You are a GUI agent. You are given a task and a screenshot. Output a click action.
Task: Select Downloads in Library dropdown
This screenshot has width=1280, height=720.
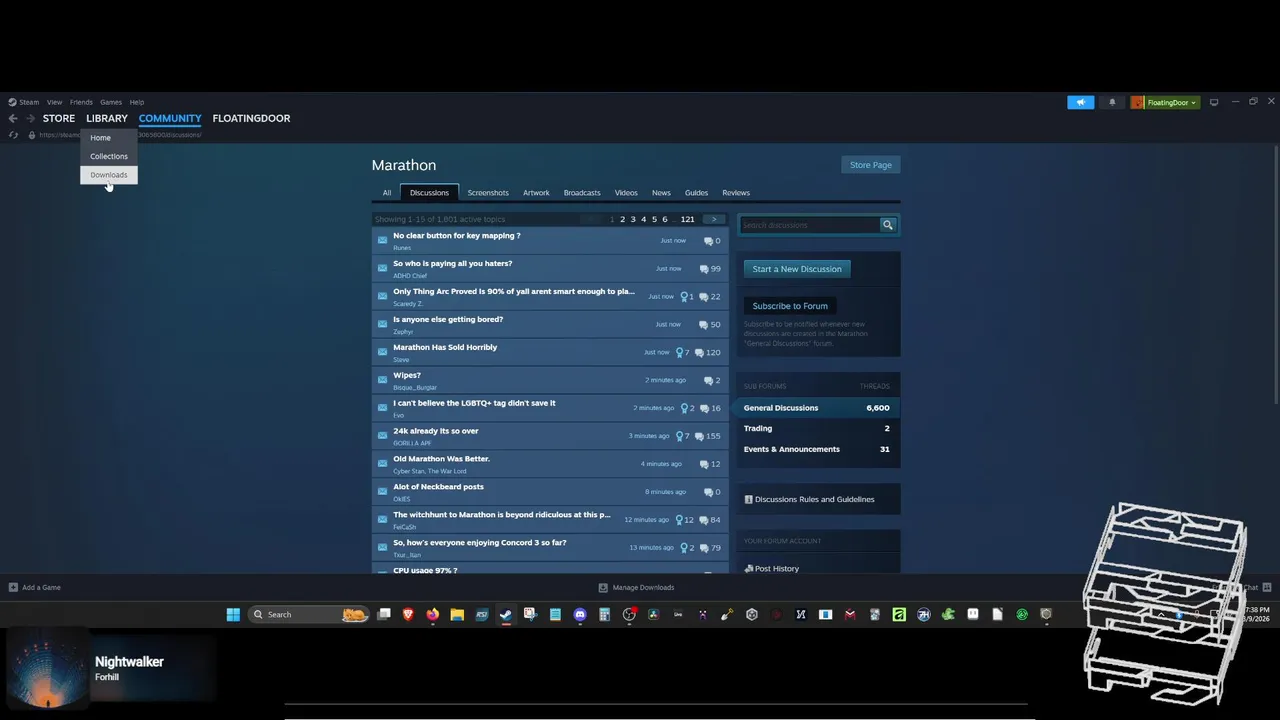(x=109, y=175)
